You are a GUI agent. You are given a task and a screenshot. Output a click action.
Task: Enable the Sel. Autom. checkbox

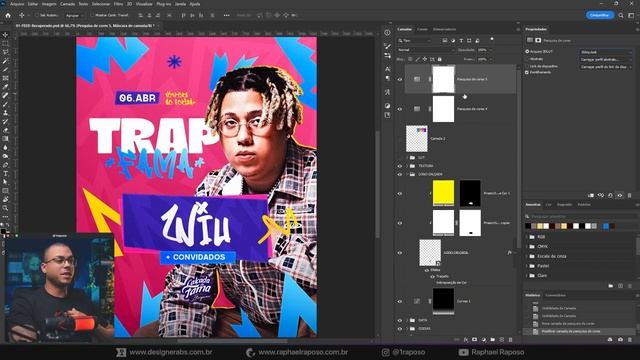pos(37,16)
